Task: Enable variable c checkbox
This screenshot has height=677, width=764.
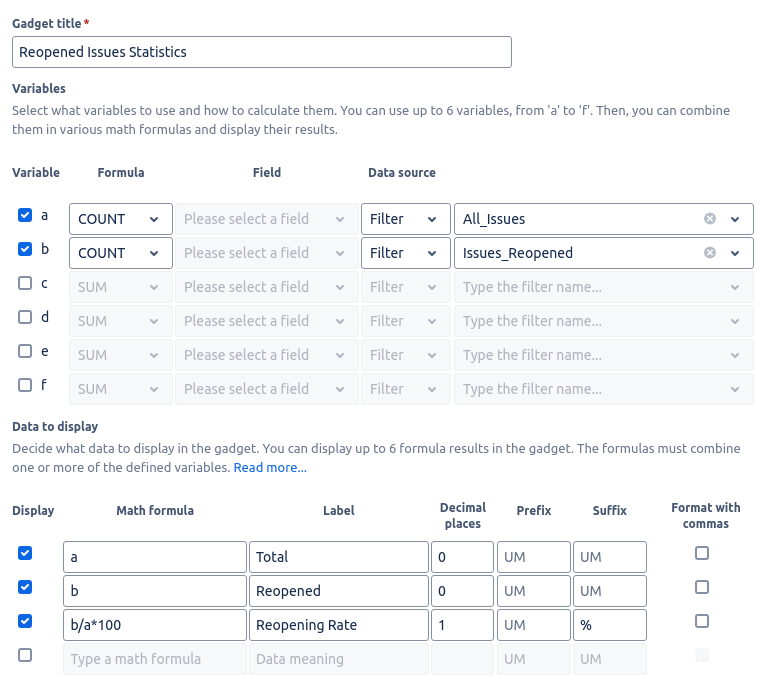Action: click(x=25, y=283)
